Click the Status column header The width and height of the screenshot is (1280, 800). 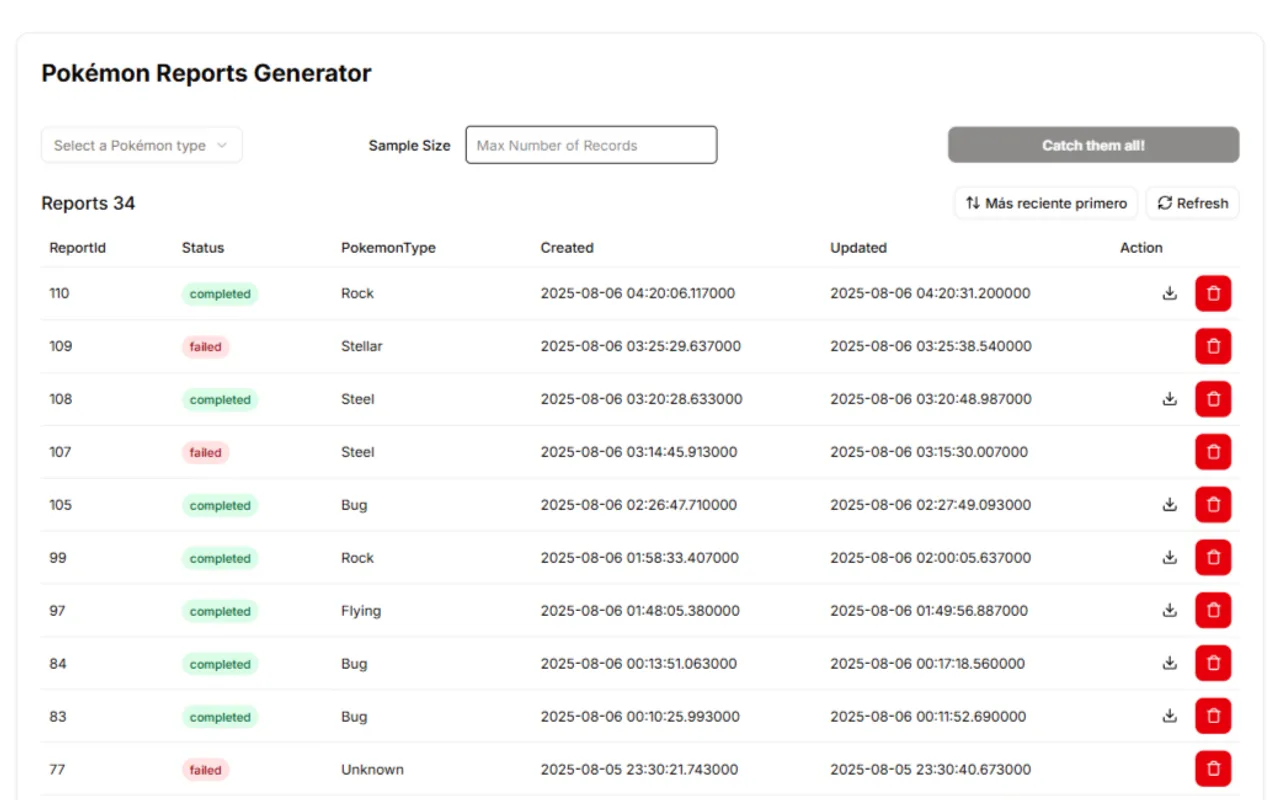(203, 248)
